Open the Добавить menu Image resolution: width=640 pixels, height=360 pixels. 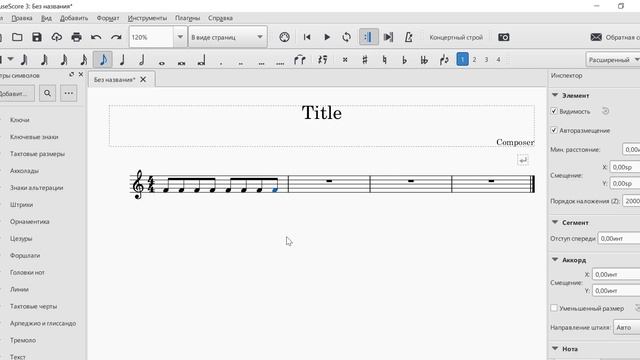74,18
